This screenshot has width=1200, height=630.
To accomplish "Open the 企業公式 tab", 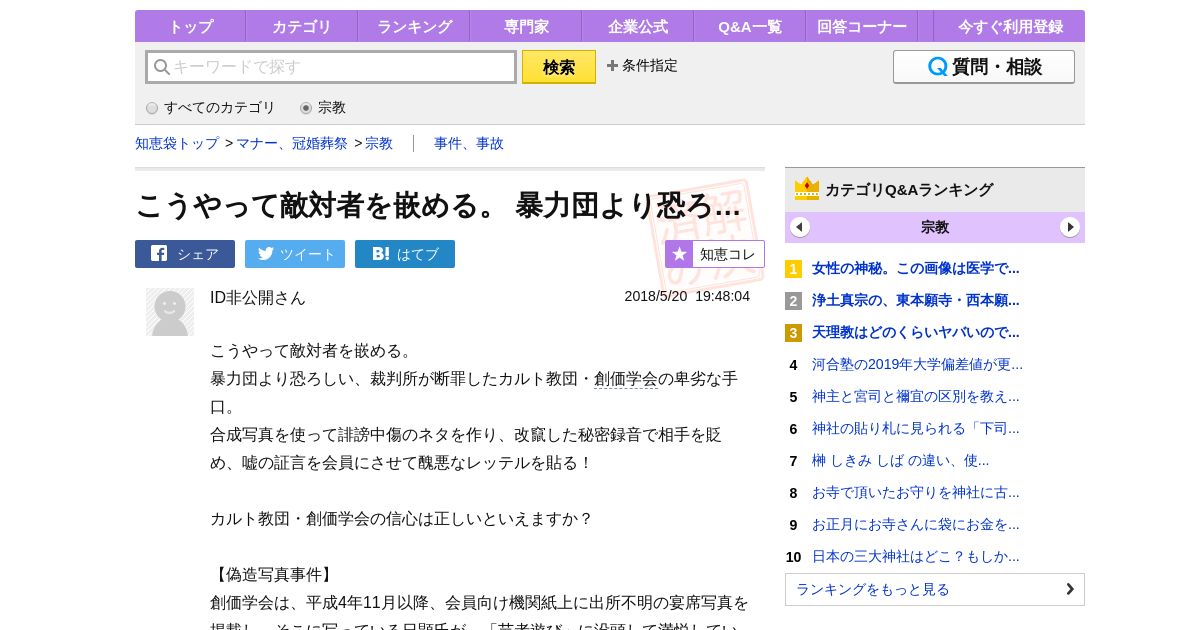I will point(638,27).
